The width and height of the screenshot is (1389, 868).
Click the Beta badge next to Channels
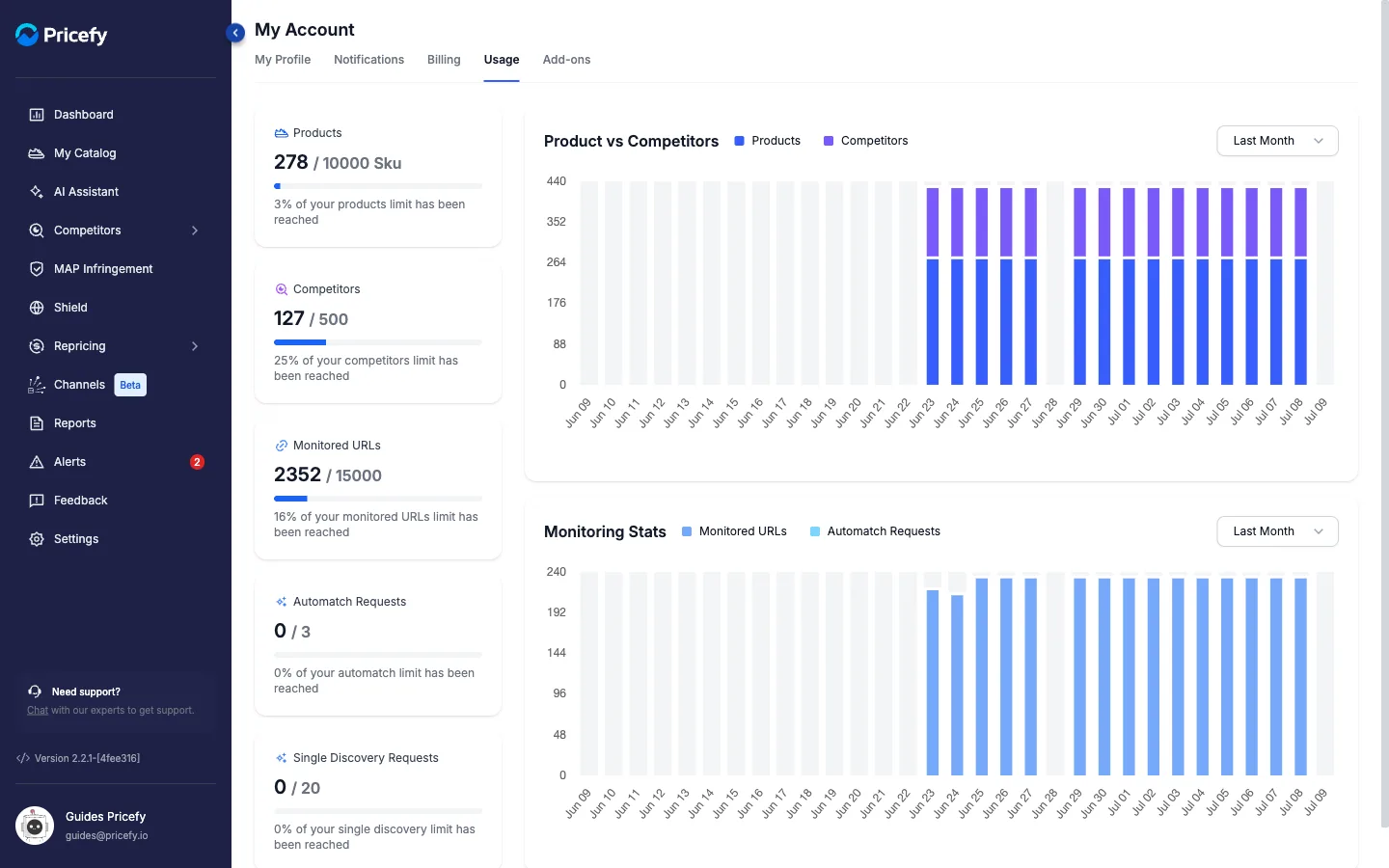(130, 385)
